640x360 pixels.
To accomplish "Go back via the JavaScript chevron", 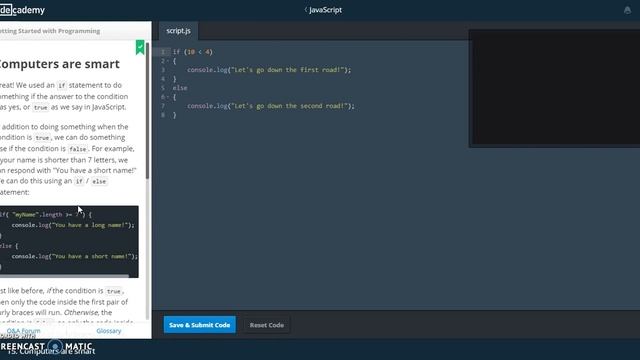I will [305, 10].
